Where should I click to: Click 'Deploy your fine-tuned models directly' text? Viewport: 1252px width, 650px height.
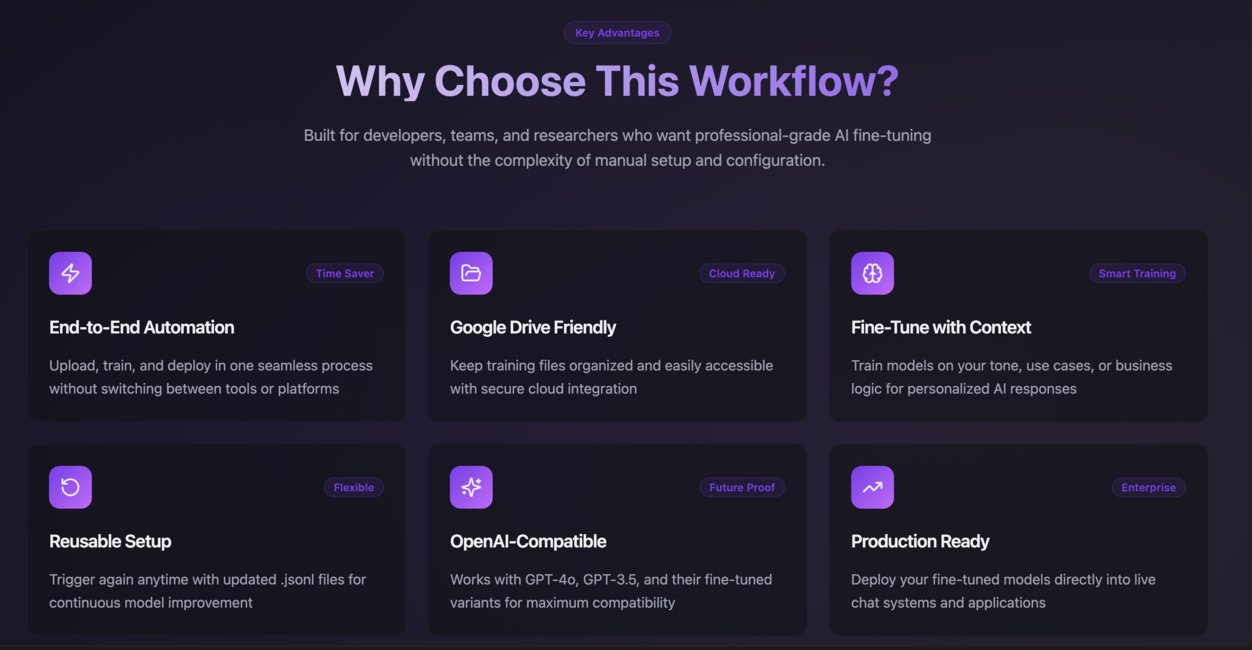point(1003,591)
